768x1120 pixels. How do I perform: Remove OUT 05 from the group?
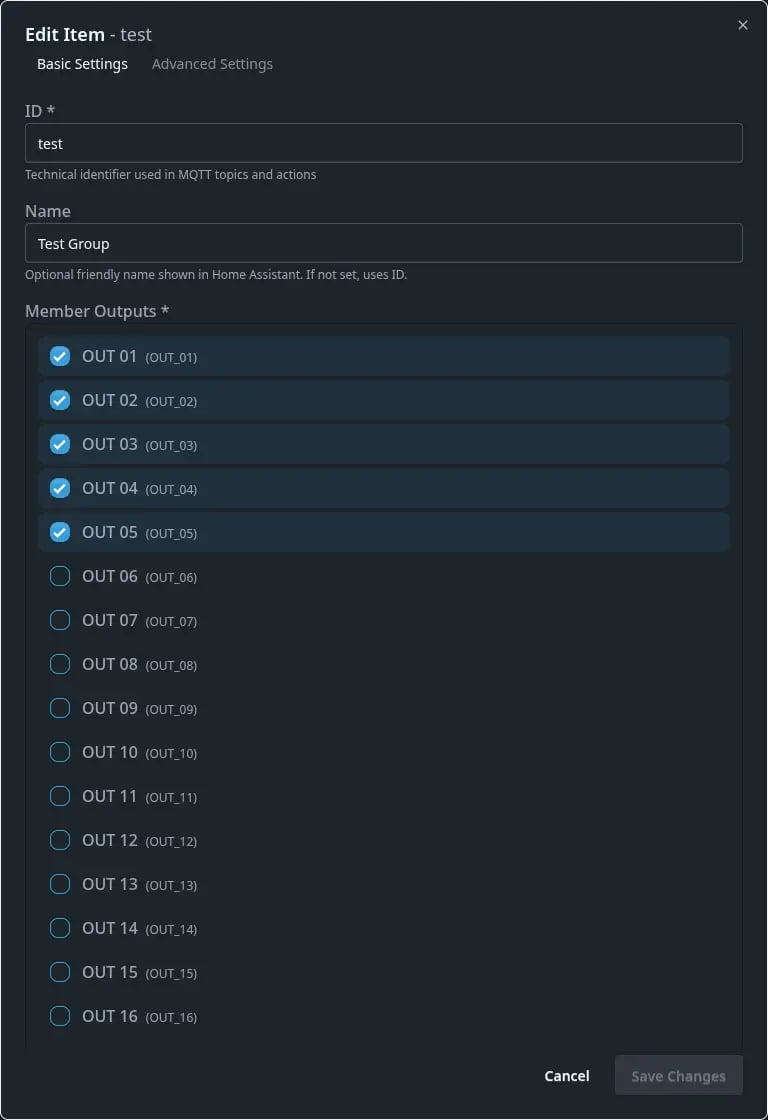point(60,531)
